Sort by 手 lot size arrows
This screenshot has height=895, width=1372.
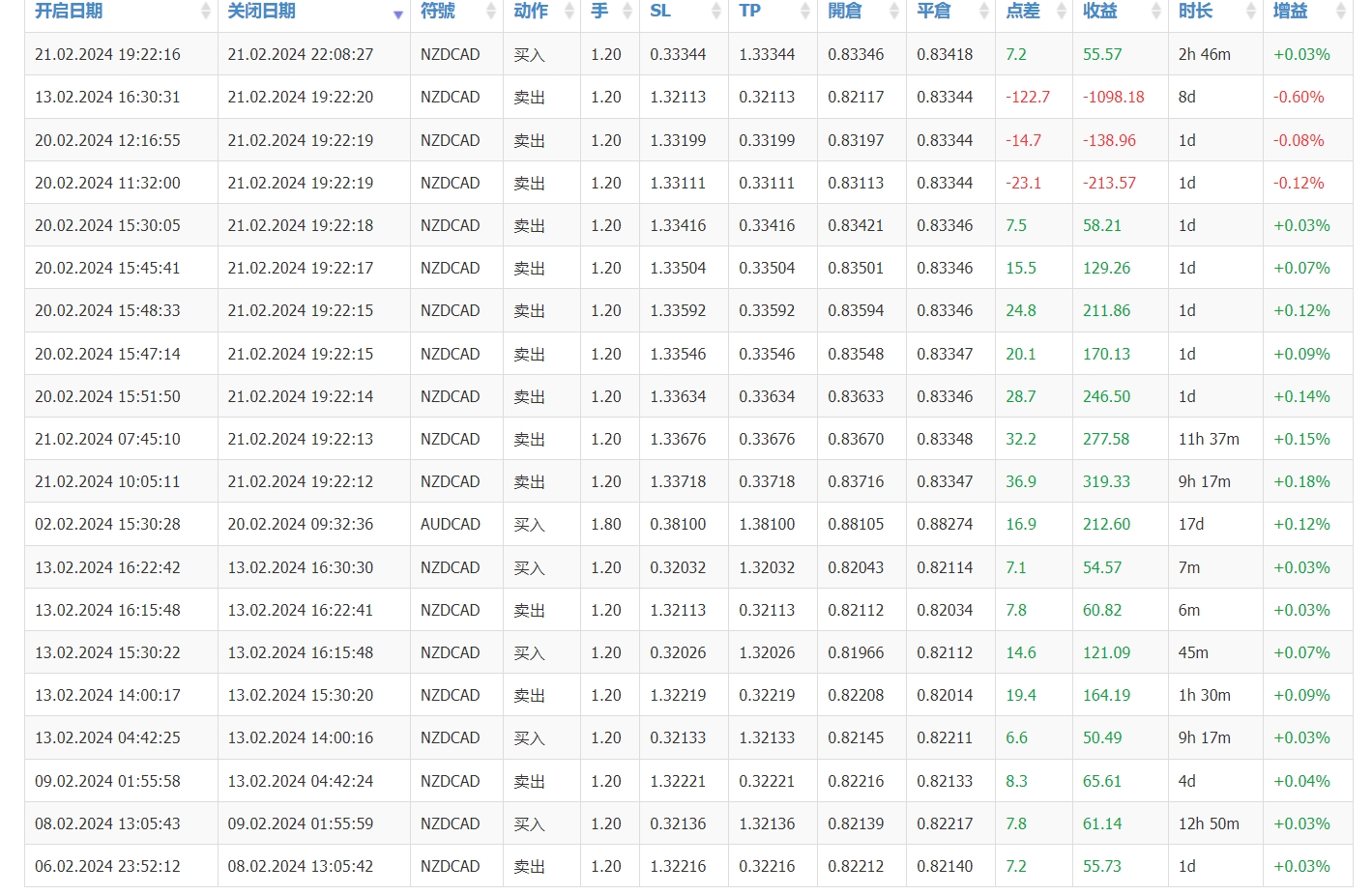[628, 12]
